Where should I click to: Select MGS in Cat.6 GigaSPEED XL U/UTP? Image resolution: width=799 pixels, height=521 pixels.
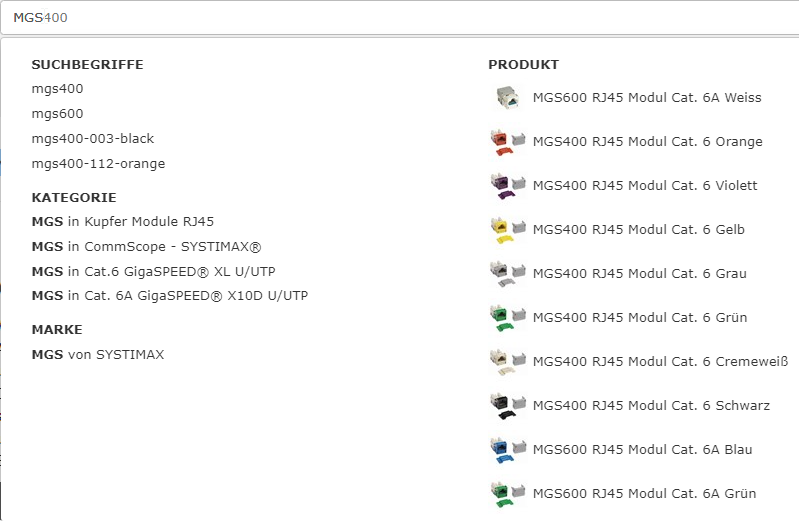click(153, 272)
